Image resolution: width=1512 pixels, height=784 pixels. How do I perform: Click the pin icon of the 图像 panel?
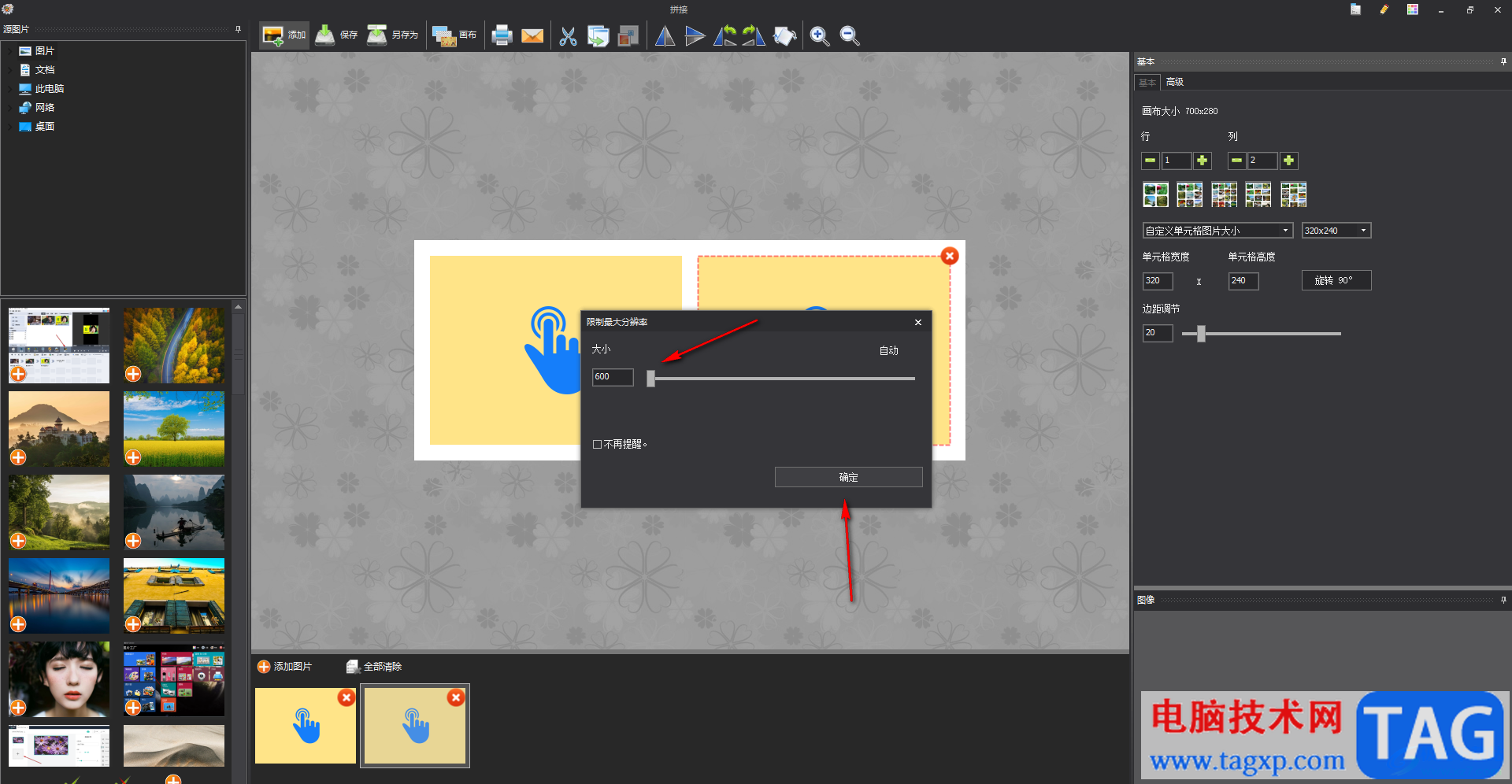pyautogui.click(x=1503, y=600)
